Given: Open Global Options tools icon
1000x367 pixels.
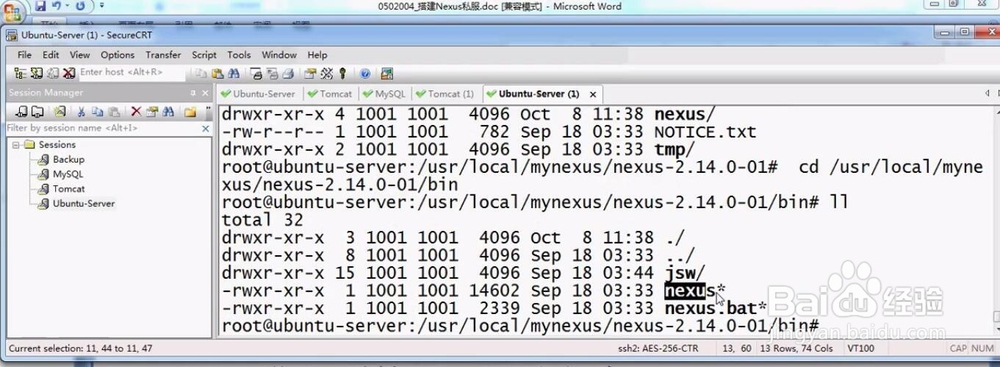Looking at the screenshot, I should [327, 73].
